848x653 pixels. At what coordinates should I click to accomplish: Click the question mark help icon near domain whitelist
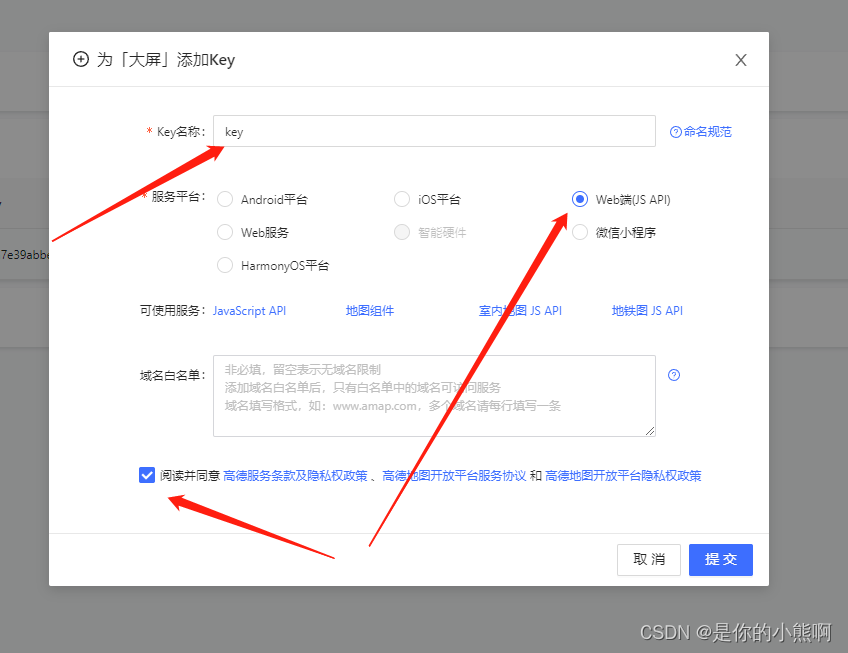(x=673, y=374)
